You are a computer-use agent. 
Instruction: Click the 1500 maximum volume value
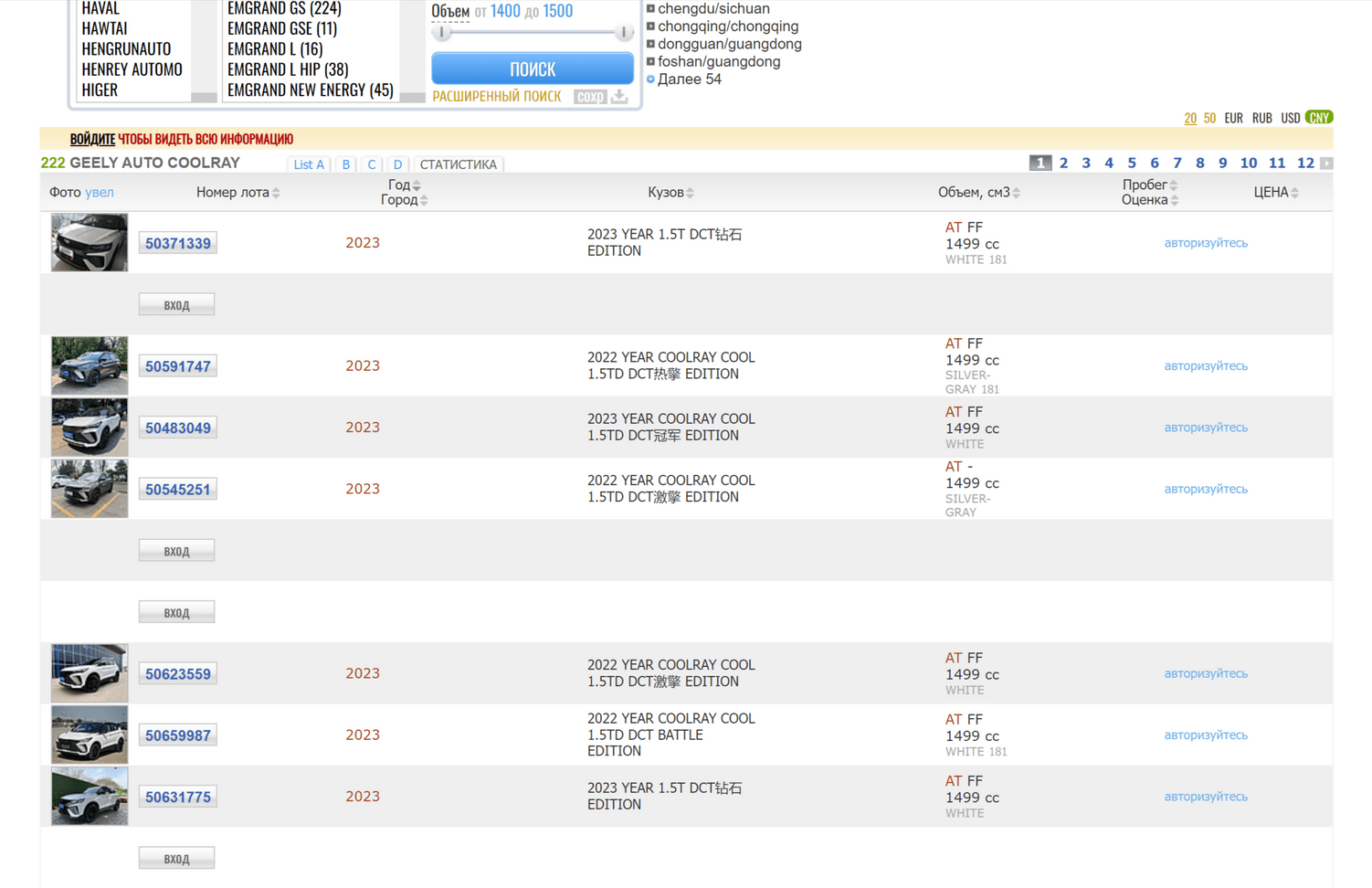(558, 11)
